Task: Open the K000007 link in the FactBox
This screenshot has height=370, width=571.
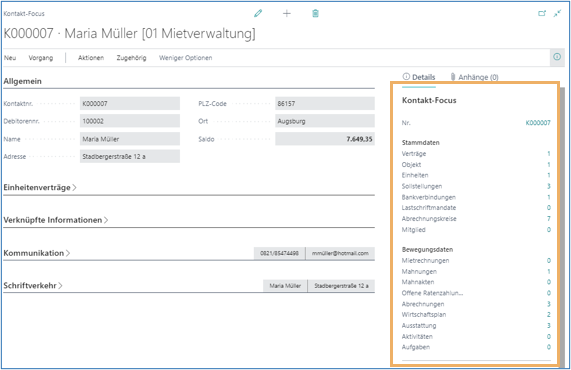Action: [538, 123]
